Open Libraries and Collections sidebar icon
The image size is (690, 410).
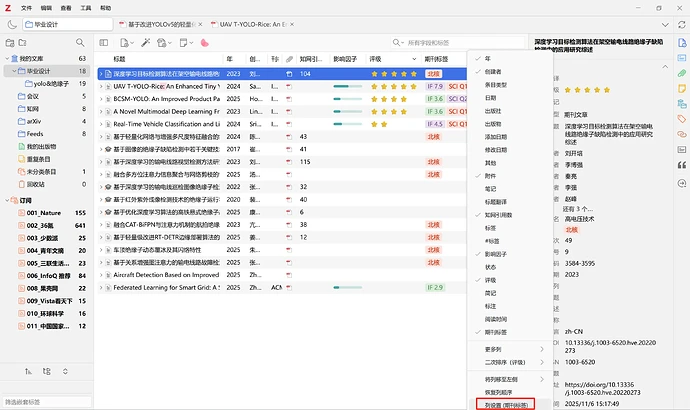pyautogui.click(x=682, y=104)
